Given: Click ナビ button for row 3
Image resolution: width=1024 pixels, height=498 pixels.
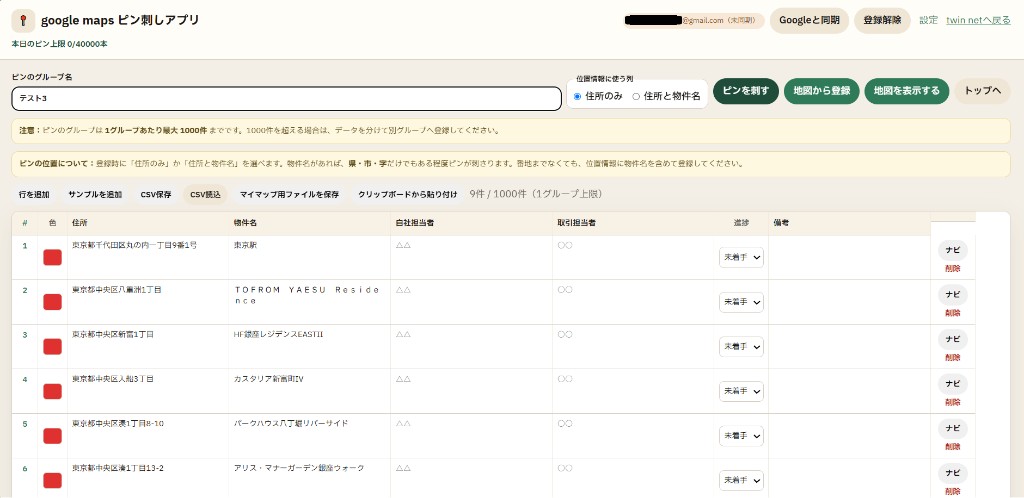Looking at the screenshot, I should point(952,339).
